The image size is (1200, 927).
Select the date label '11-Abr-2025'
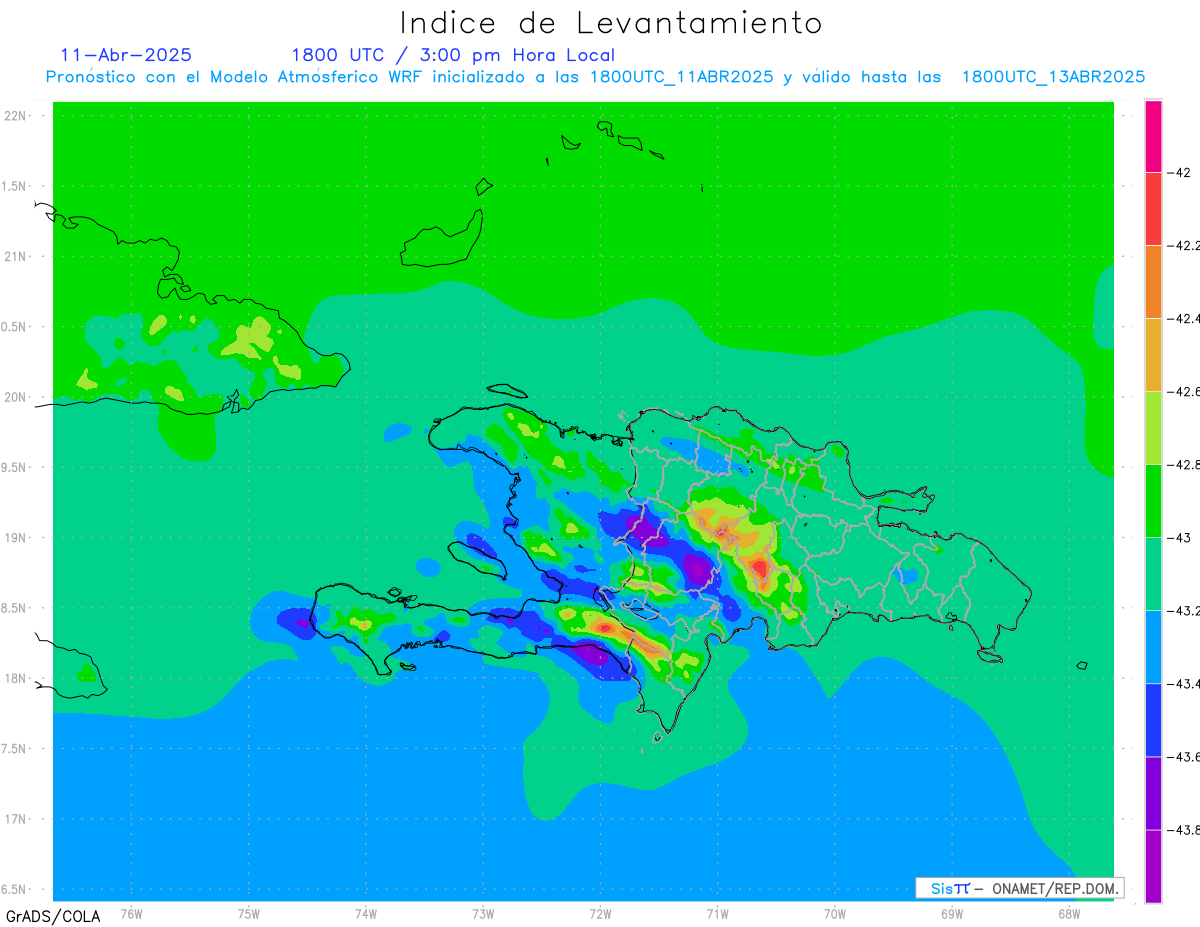(x=126, y=55)
